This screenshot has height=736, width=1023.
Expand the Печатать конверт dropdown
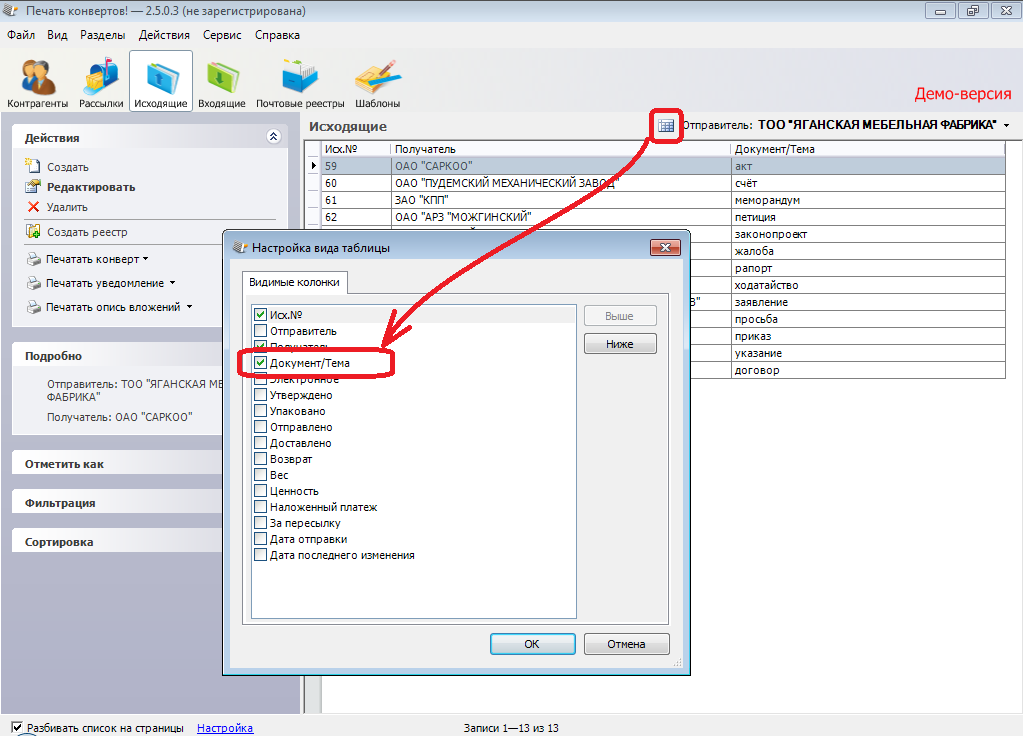tap(145, 259)
